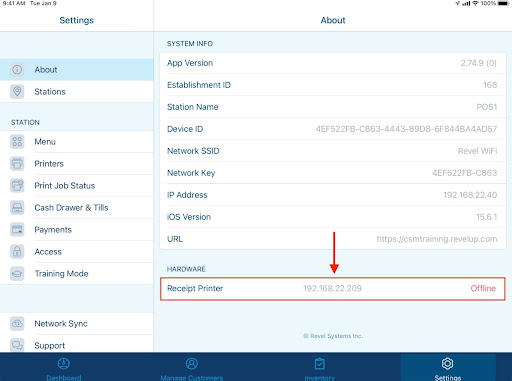The image size is (512, 381).
Task: Click the Inventory clipboard icon
Action: pos(320,363)
